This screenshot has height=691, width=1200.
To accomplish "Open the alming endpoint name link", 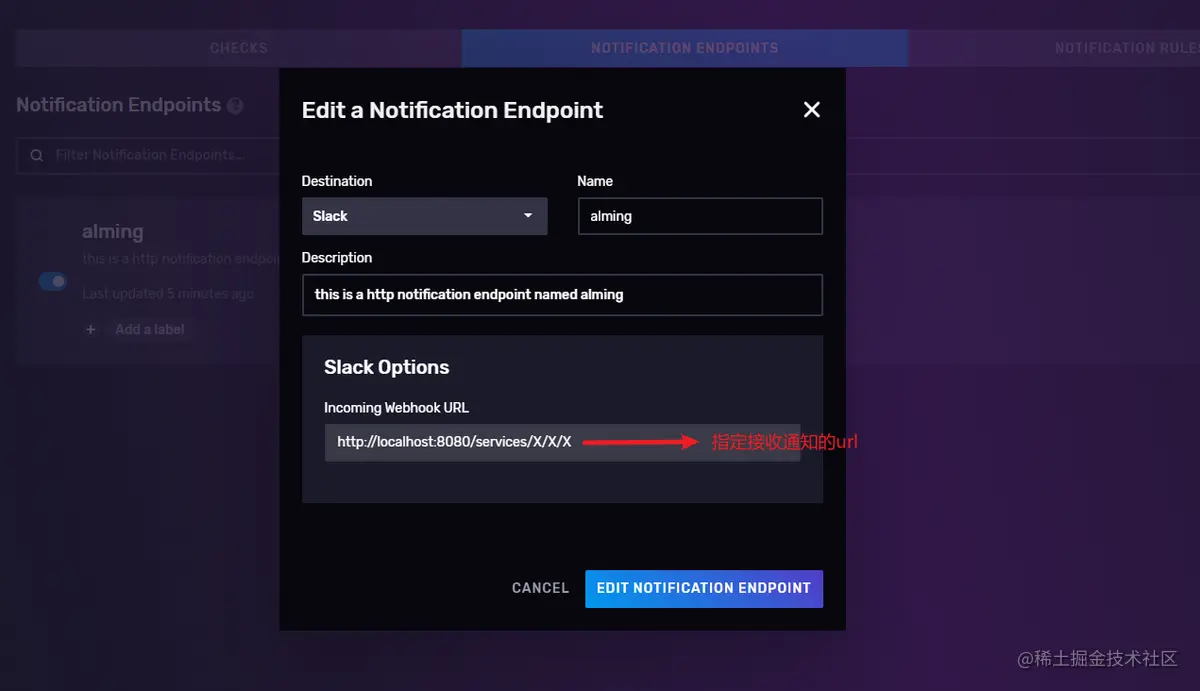I will [x=112, y=232].
